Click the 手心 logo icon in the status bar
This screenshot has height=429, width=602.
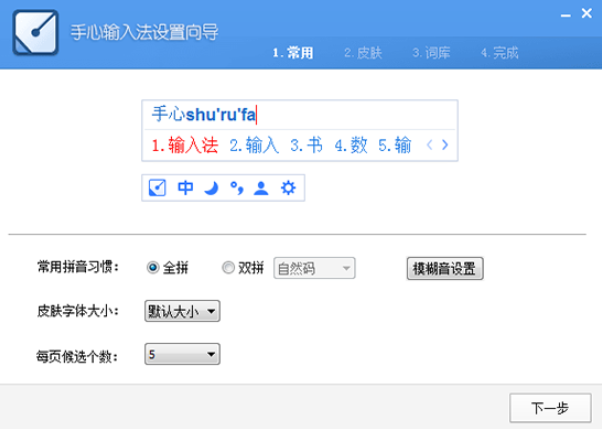pos(158,187)
